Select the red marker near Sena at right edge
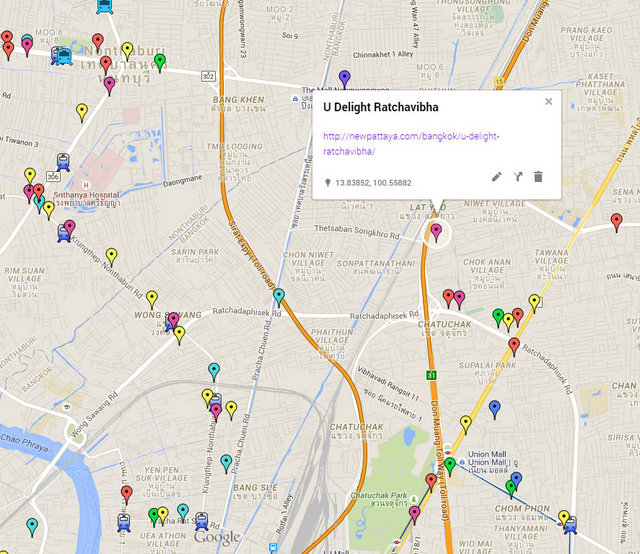 [x=616, y=222]
